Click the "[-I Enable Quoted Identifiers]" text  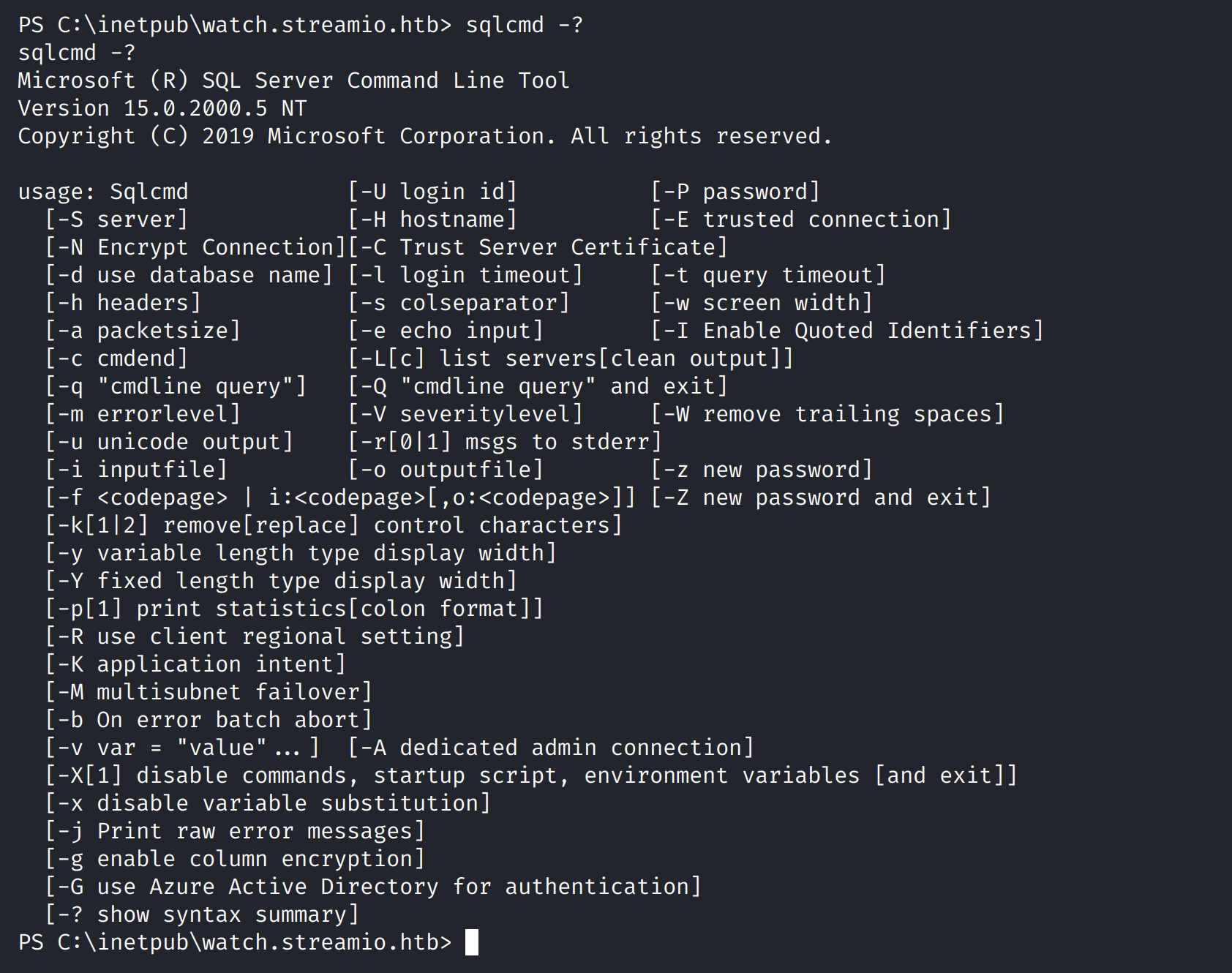[847, 331]
